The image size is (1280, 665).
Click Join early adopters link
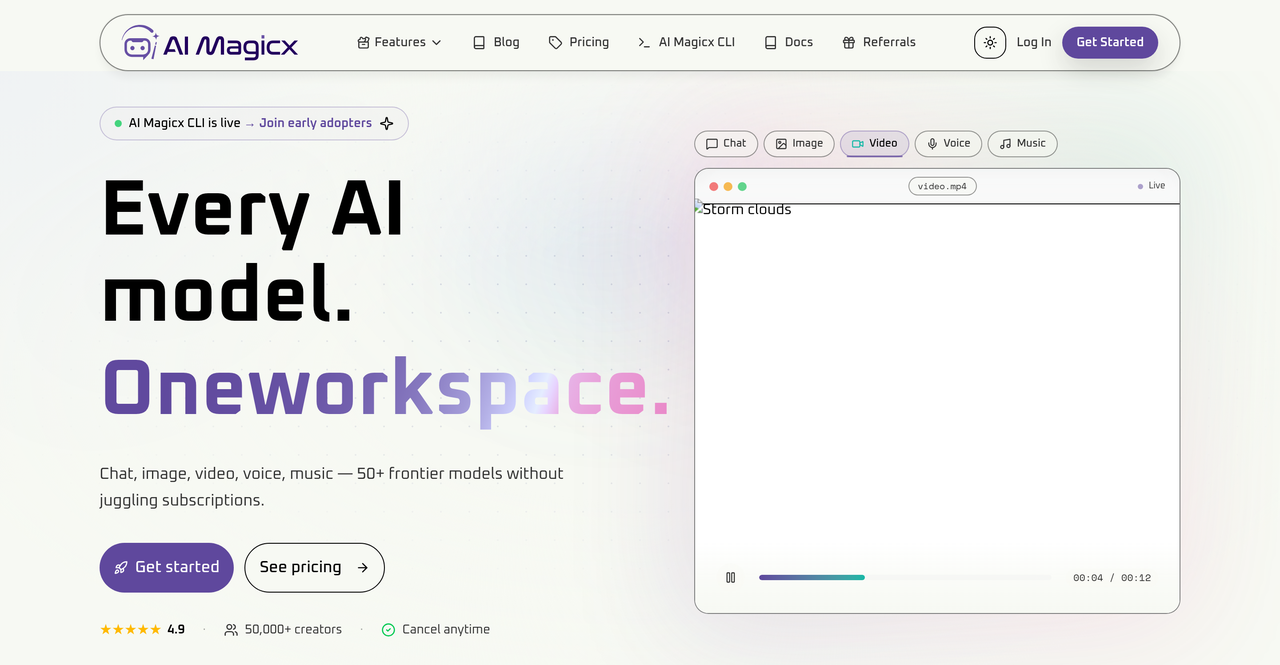(x=315, y=123)
